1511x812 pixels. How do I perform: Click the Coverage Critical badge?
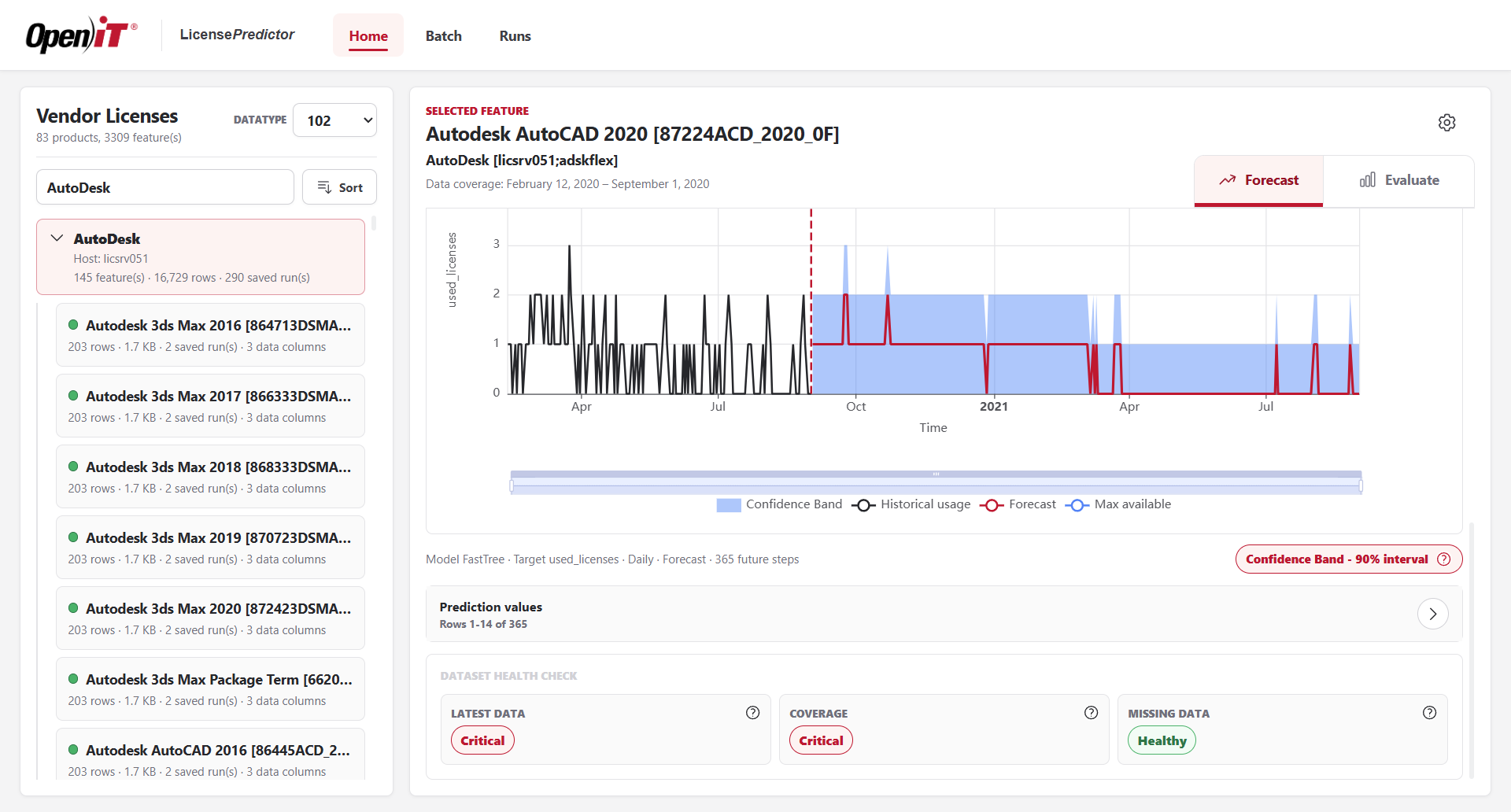point(821,740)
